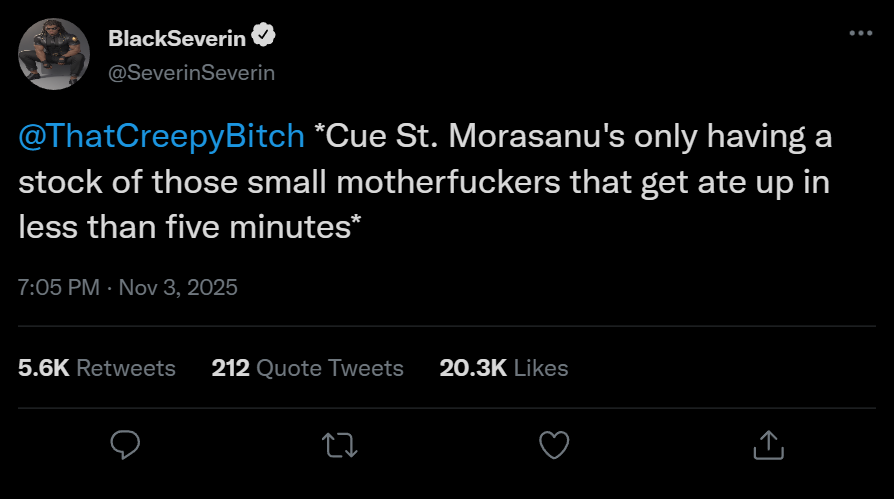This screenshot has width=894, height=499.
Task: Click the reply speech bubble icon
Action: click(x=125, y=444)
